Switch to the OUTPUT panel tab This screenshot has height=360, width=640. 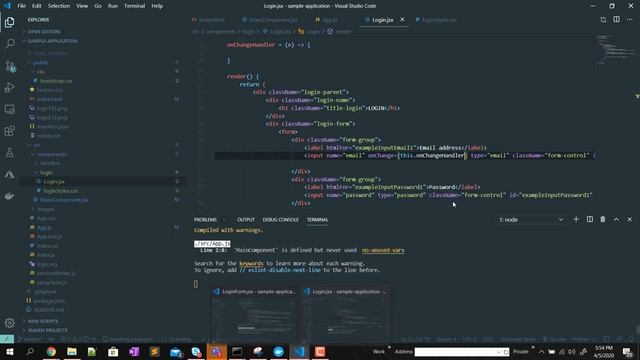click(x=246, y=220)
